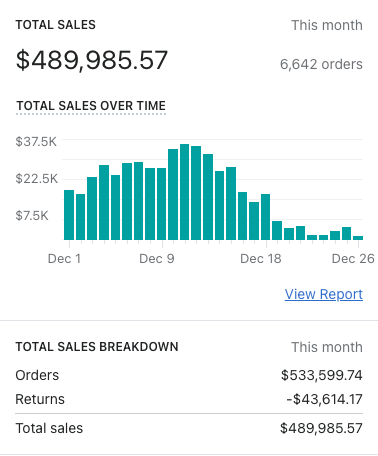
Task: Click the Dec 9 axis label
Action: click(157, 259)
